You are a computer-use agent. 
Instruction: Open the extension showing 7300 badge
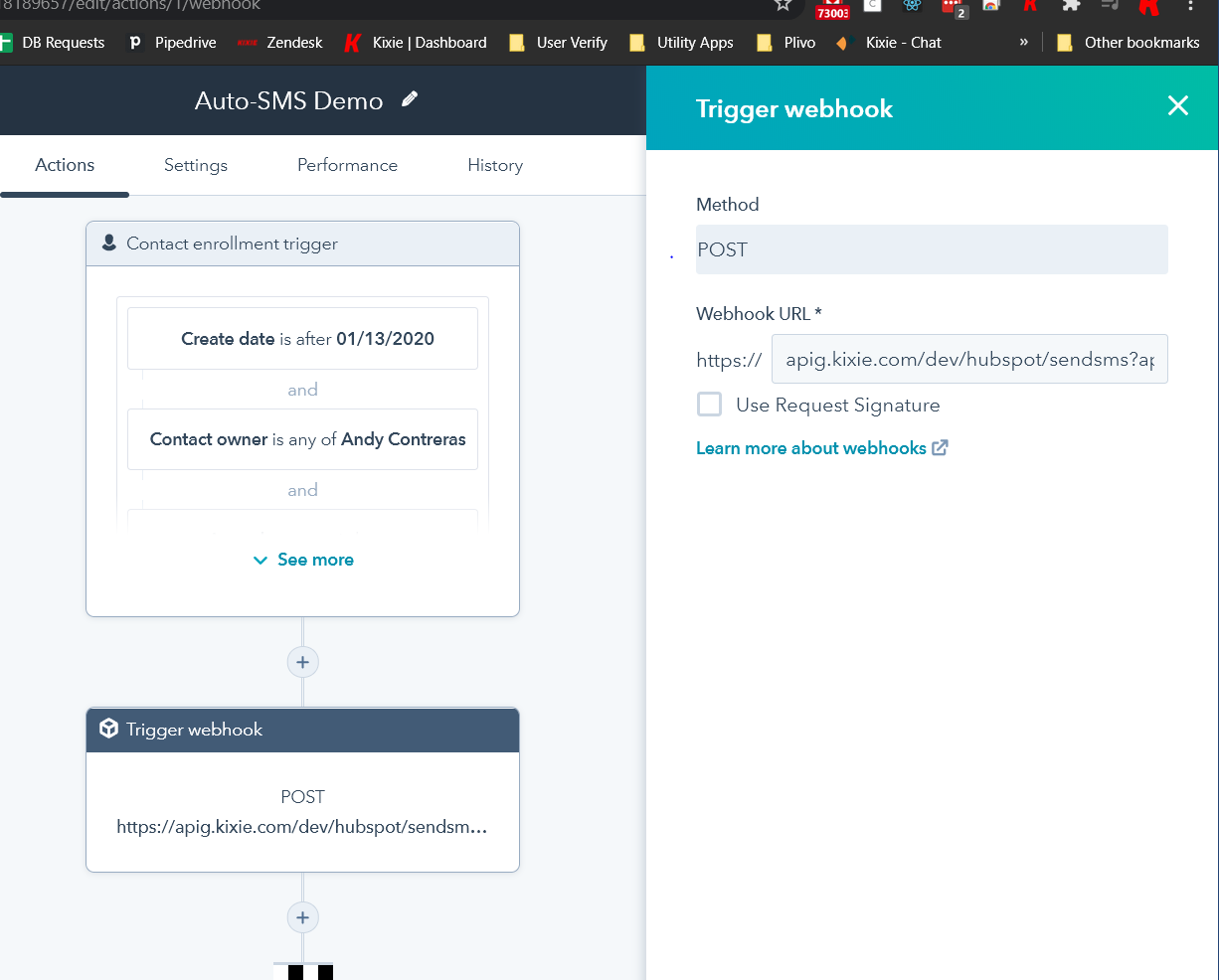click(832, 8)
